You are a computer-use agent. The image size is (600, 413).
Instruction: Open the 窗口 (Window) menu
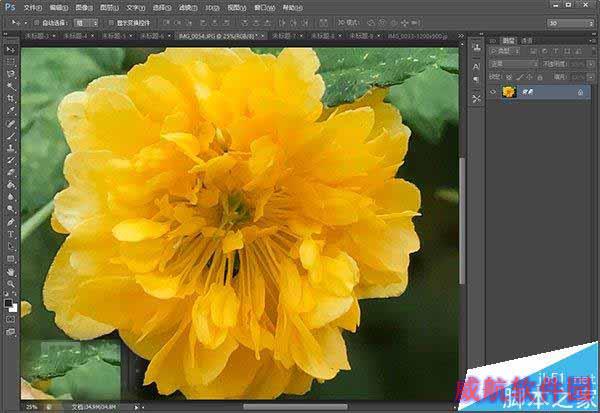[x=264, y=8]
